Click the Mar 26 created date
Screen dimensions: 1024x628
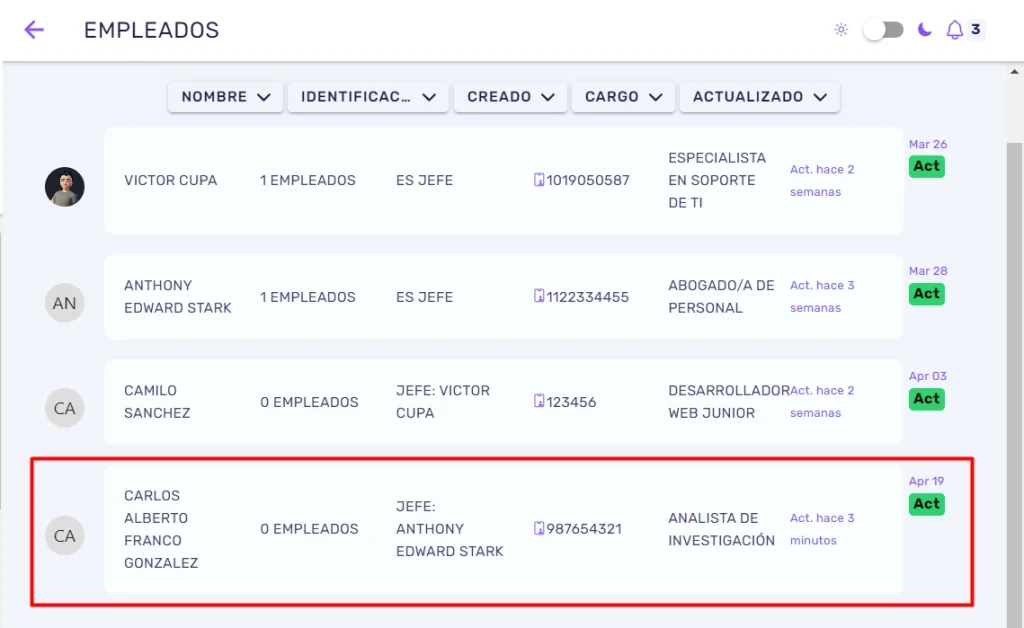click(x=928, y=144)
